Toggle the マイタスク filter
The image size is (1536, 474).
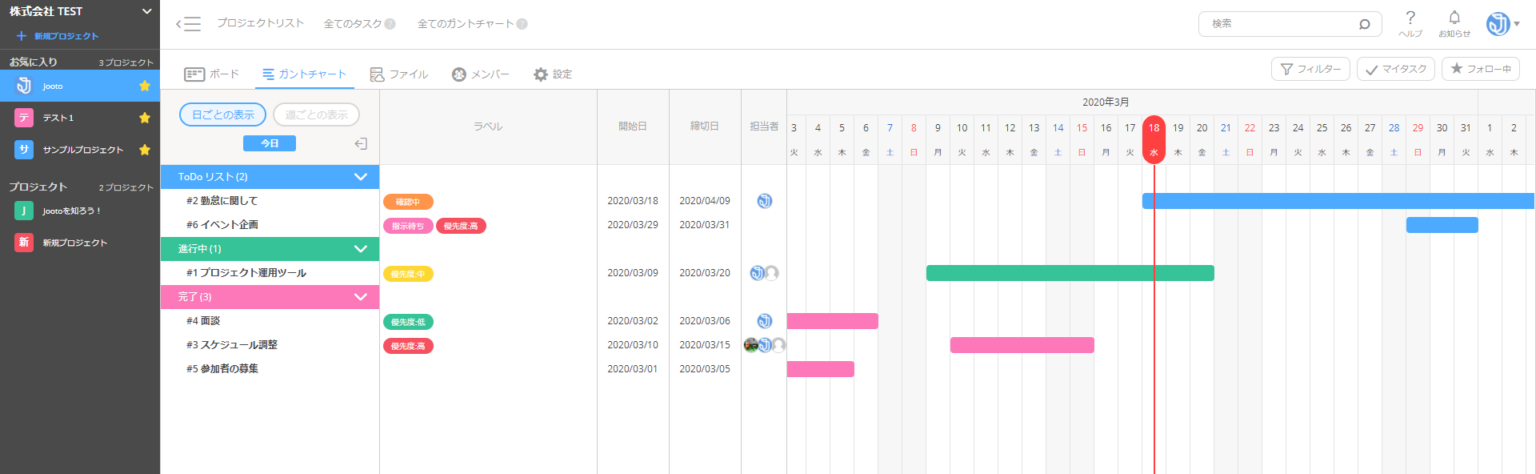1396,69
